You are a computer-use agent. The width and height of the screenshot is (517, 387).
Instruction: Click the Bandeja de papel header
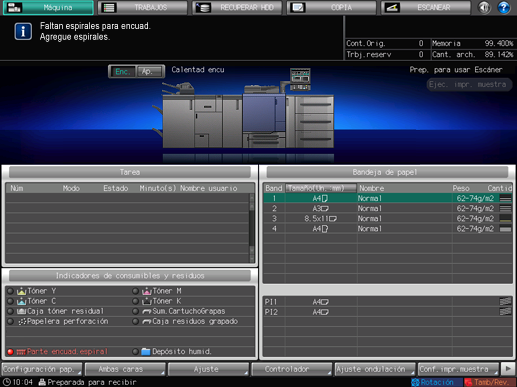pyautogui.click(x=387, y=172)
